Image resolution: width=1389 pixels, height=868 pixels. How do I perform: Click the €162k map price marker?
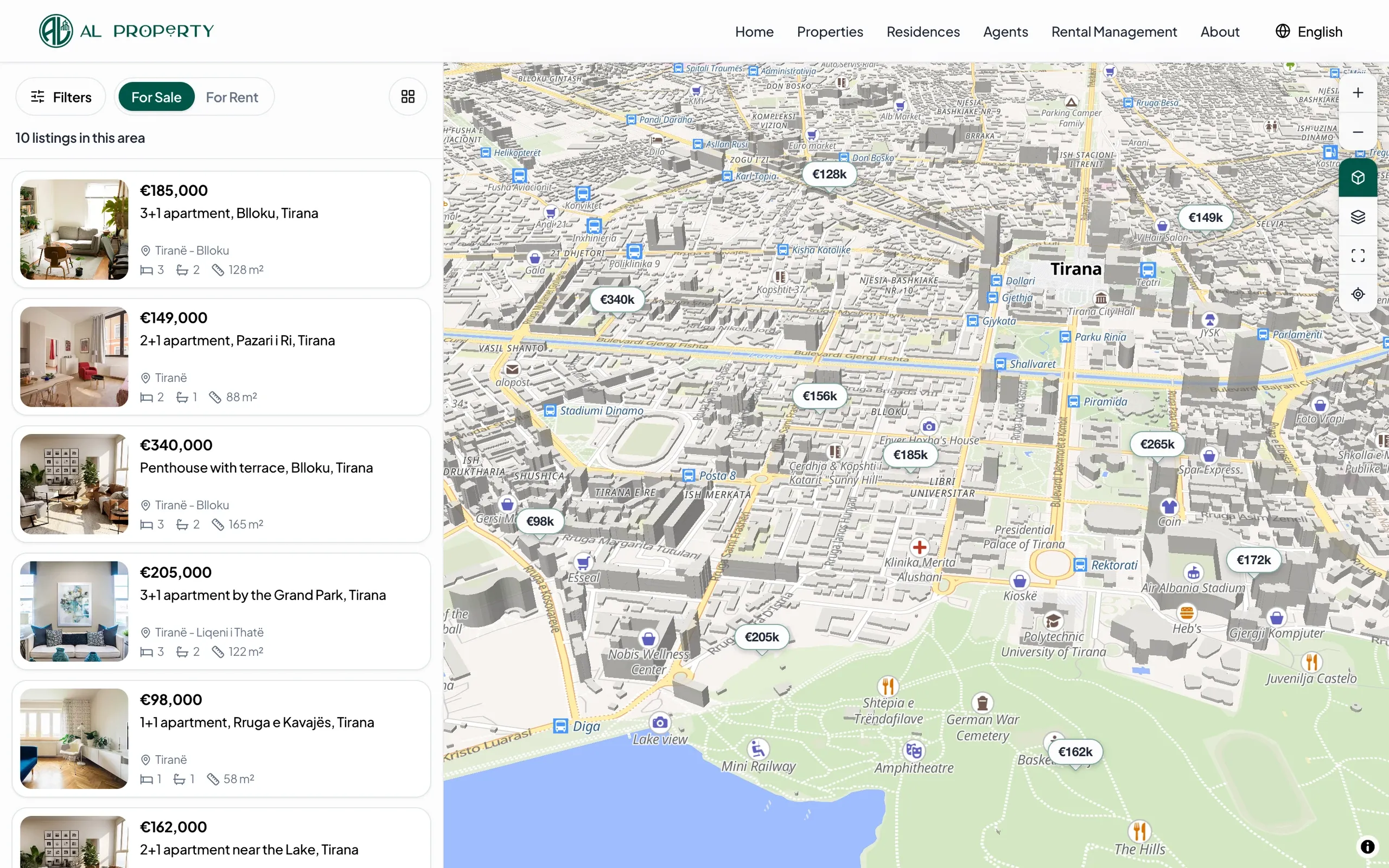1075,752
